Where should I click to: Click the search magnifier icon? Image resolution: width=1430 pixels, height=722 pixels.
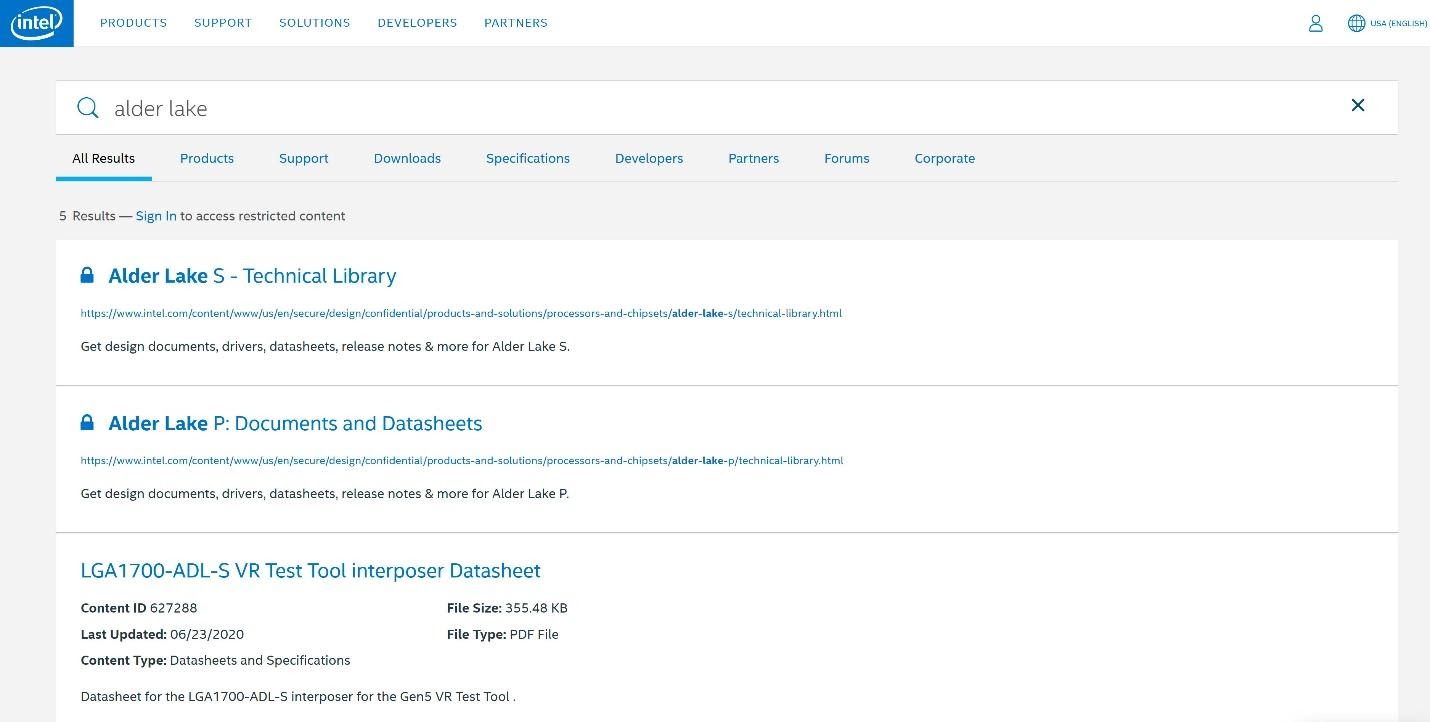[x=88, y=108]
